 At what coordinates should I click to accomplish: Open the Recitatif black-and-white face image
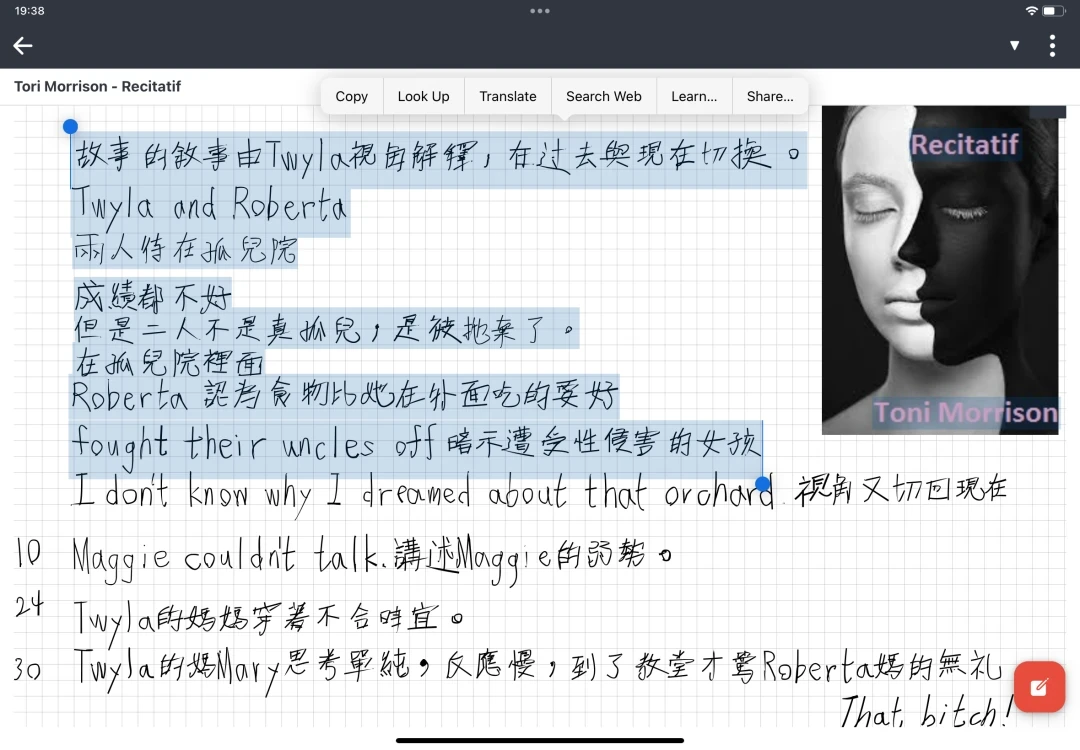(939, 270)
